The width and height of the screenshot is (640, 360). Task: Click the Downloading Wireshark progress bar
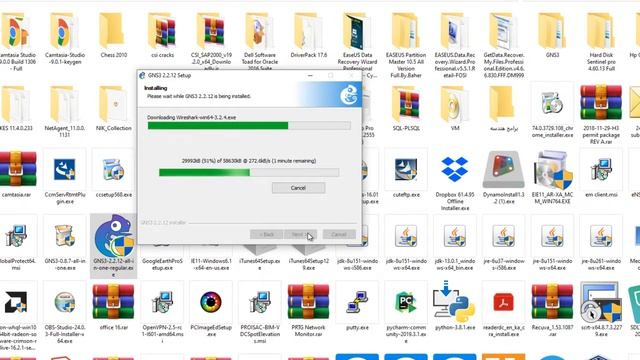(249, 126)
